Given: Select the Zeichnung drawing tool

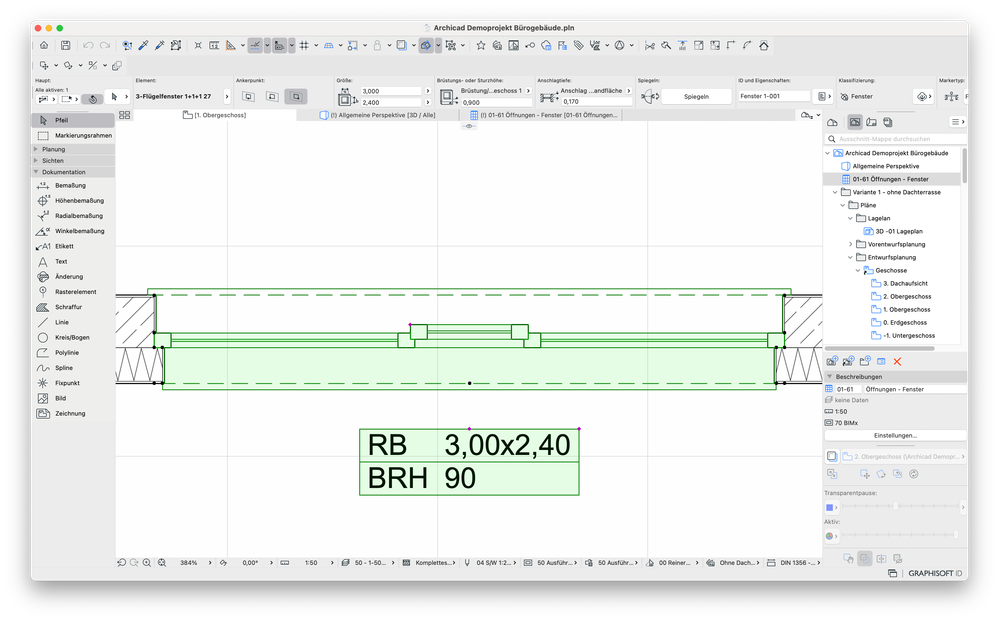Looking at the screenshot, I should pos(73,413).
